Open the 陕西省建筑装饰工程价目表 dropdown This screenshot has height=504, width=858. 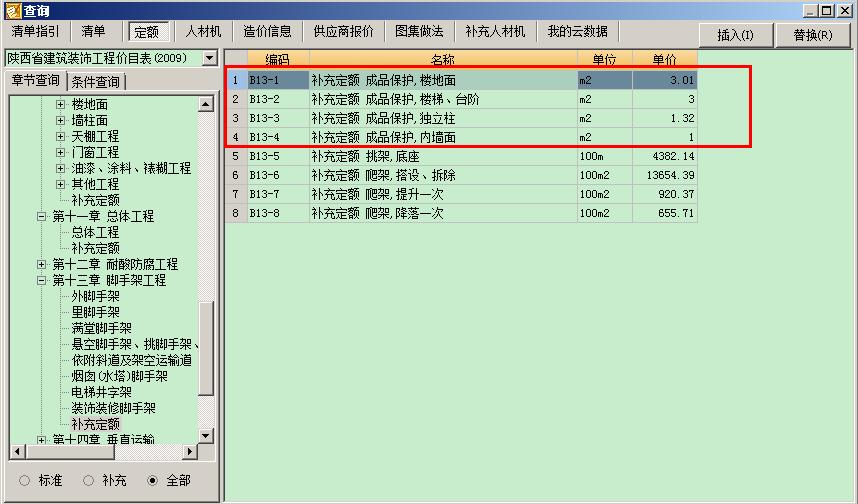tap(210, 58)
